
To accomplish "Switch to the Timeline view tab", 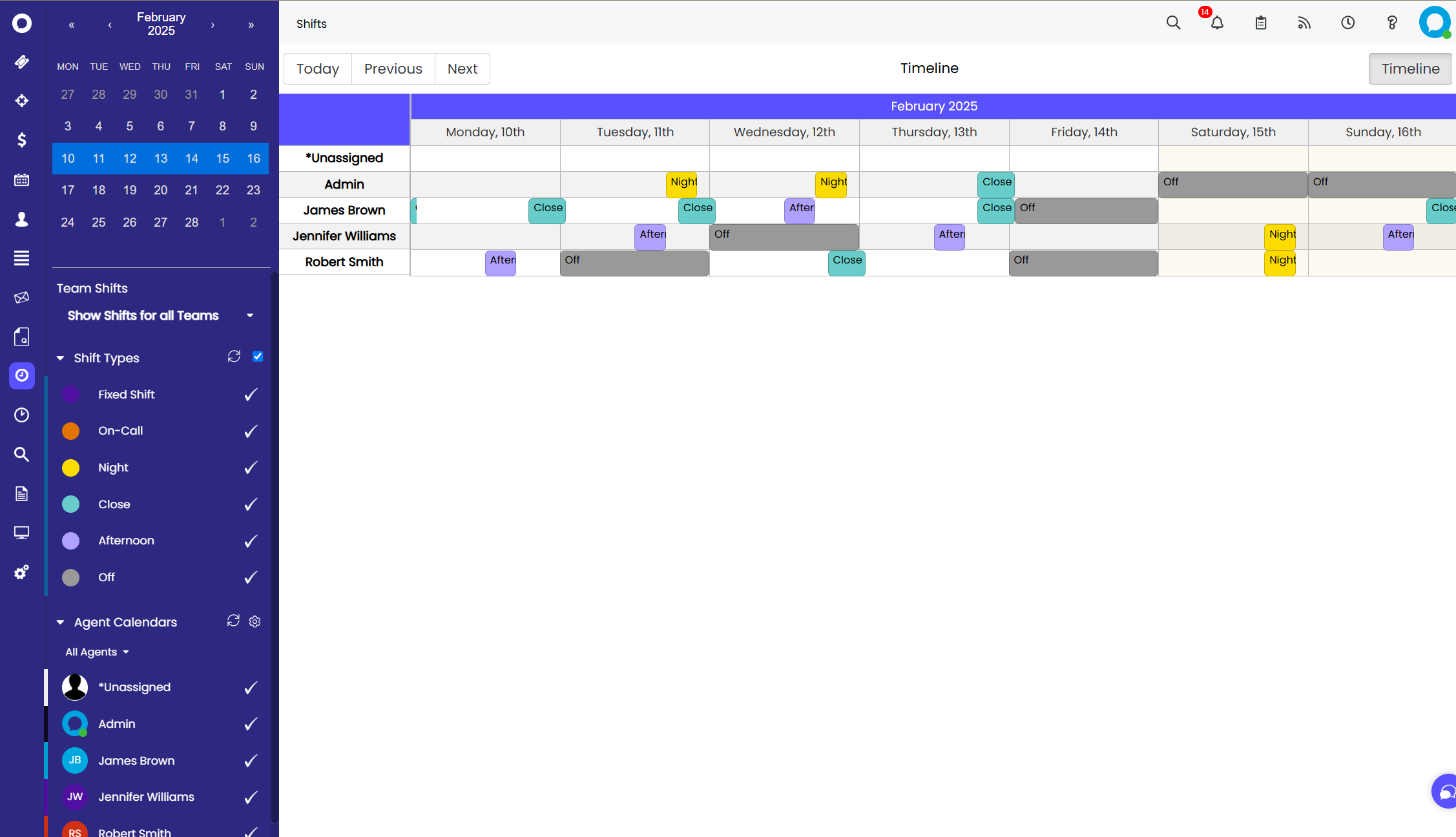I will (x=1409, y=69).
